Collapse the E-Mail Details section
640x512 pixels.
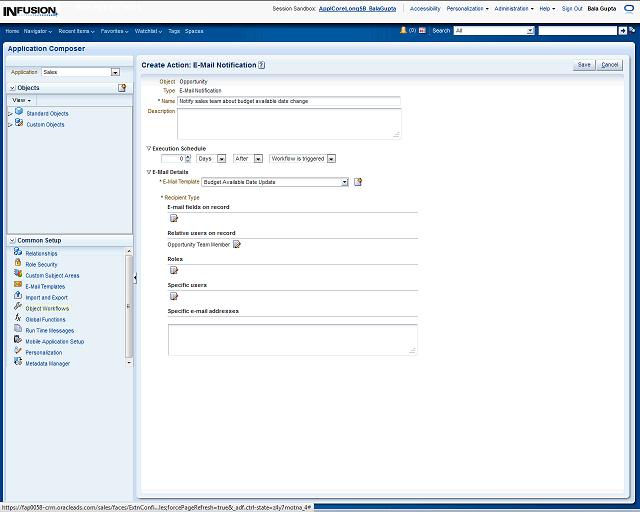[x=149, y=172]
